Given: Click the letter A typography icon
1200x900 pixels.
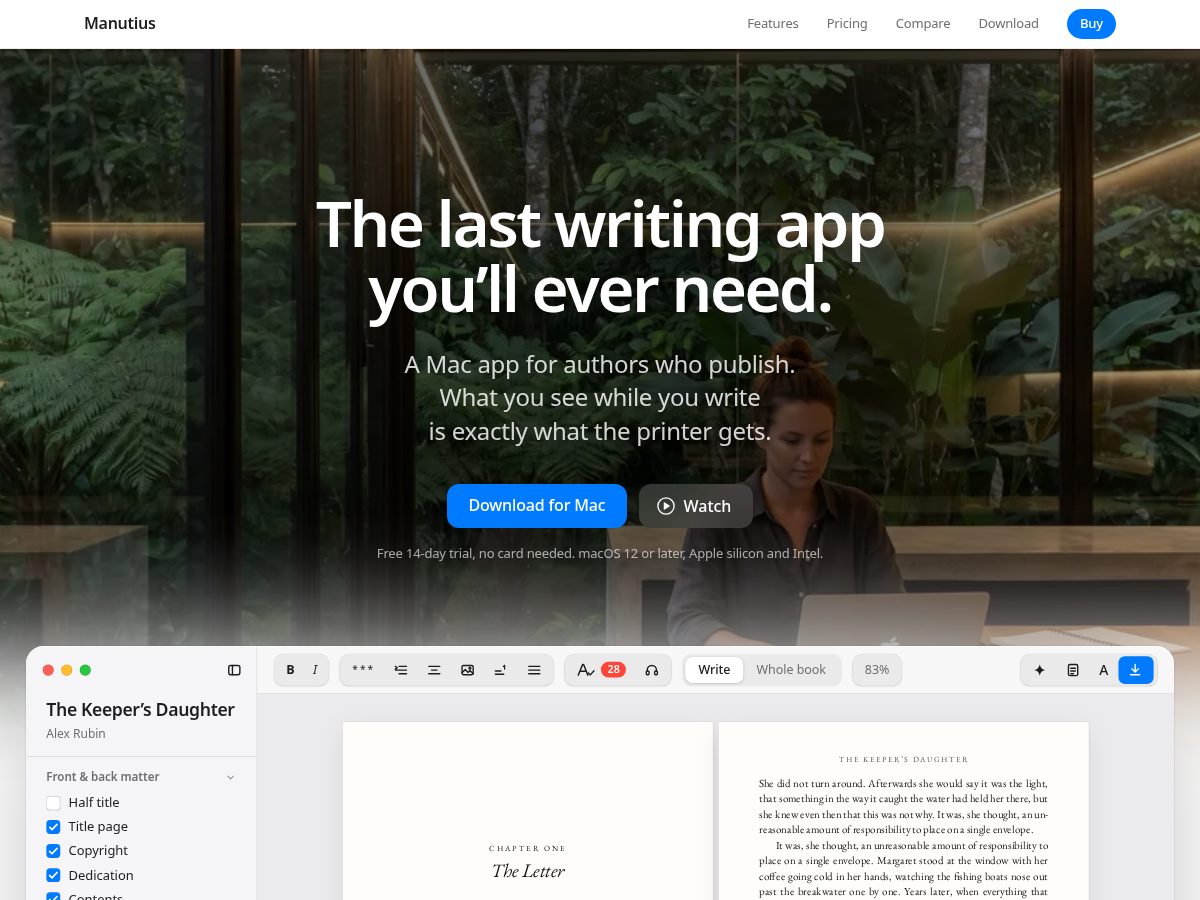Looking at the screenshot, I should [1104, 670].
